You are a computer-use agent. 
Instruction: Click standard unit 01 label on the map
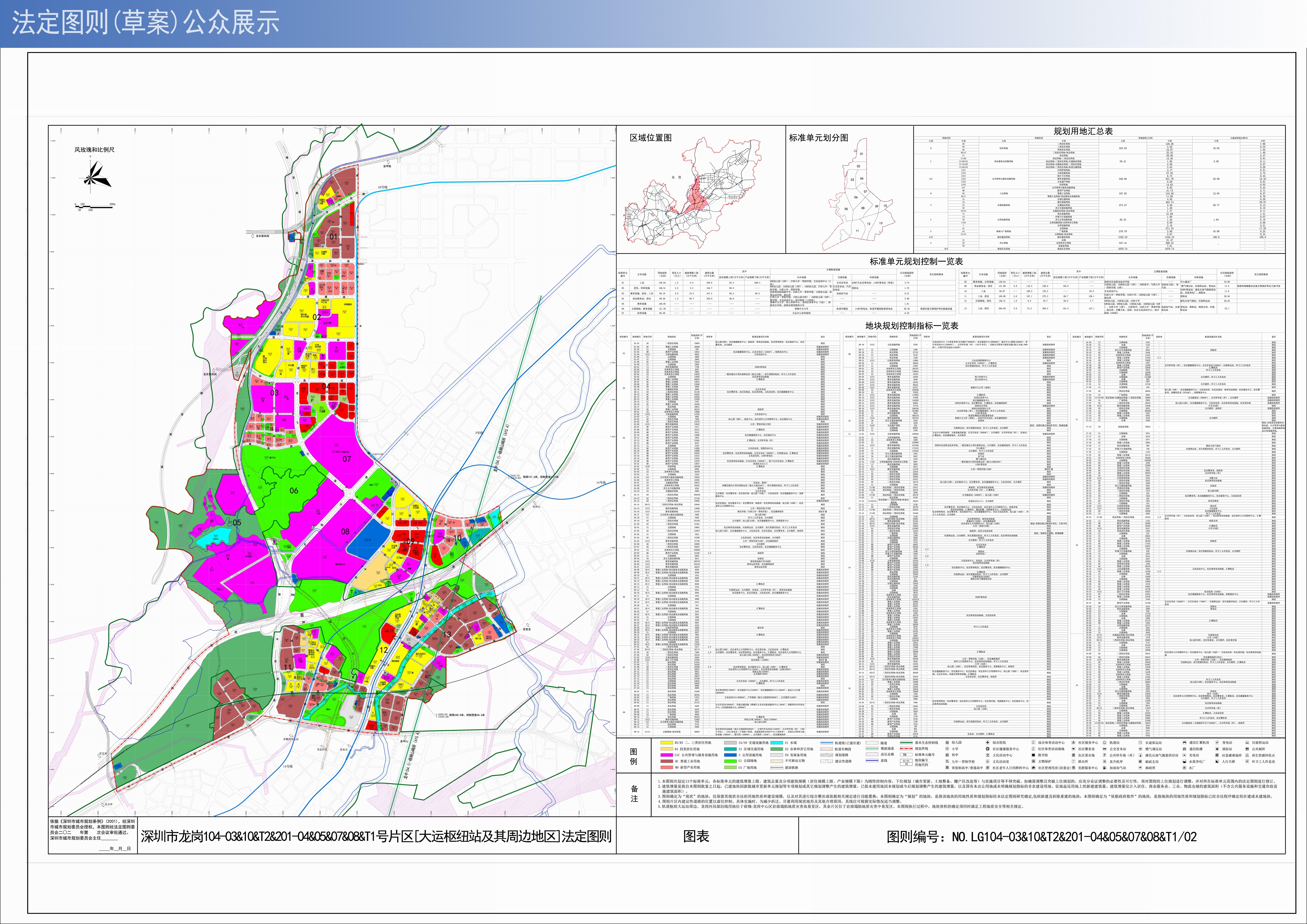334,236
